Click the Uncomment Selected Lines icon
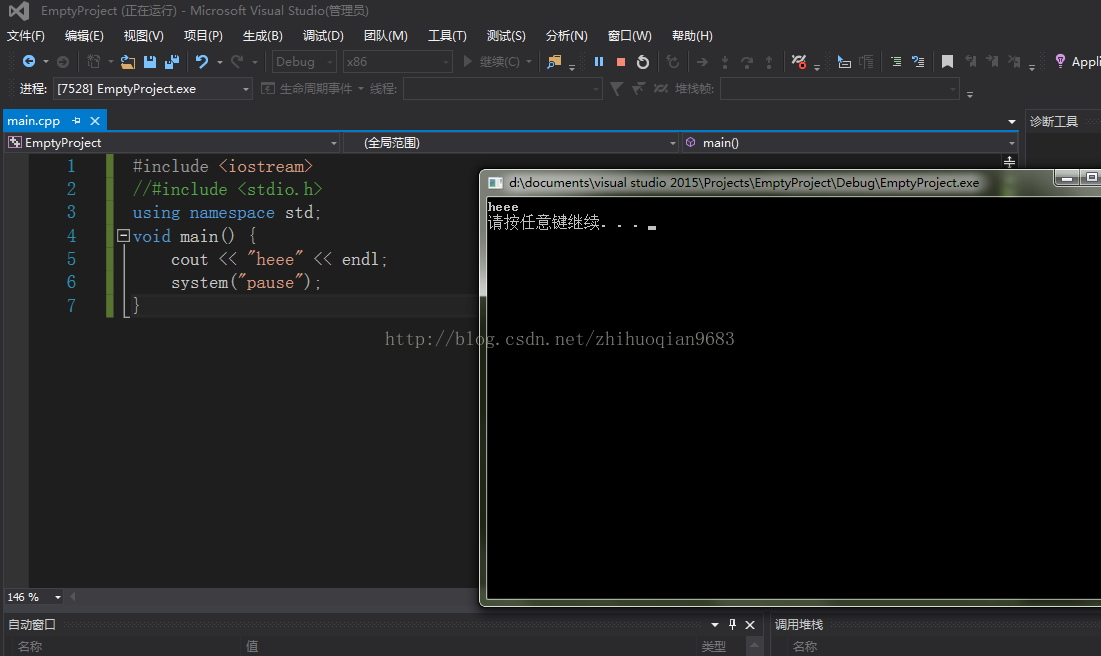The width and height of the screenshot is (1101, 656). tap(918, 62)
